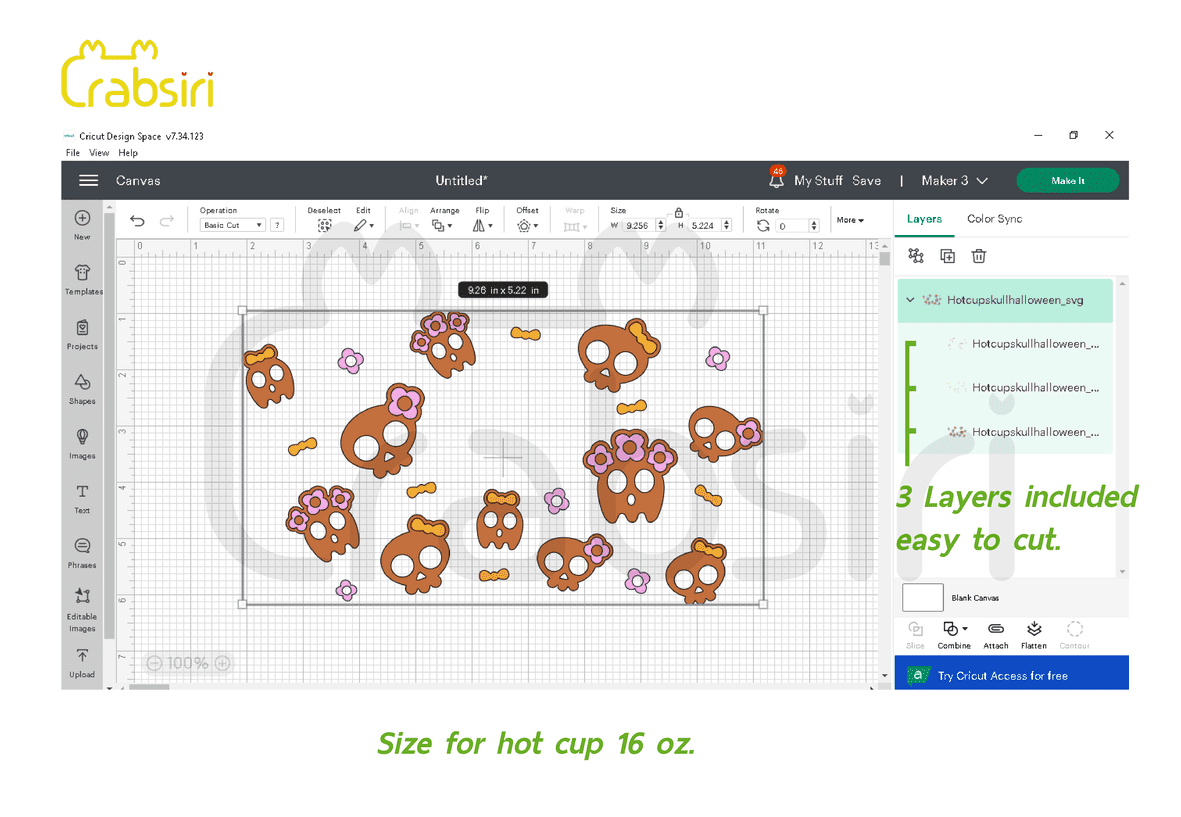Click the Flatten icon
Viewport: 1181px width, 817px height.
point(1034,634)
